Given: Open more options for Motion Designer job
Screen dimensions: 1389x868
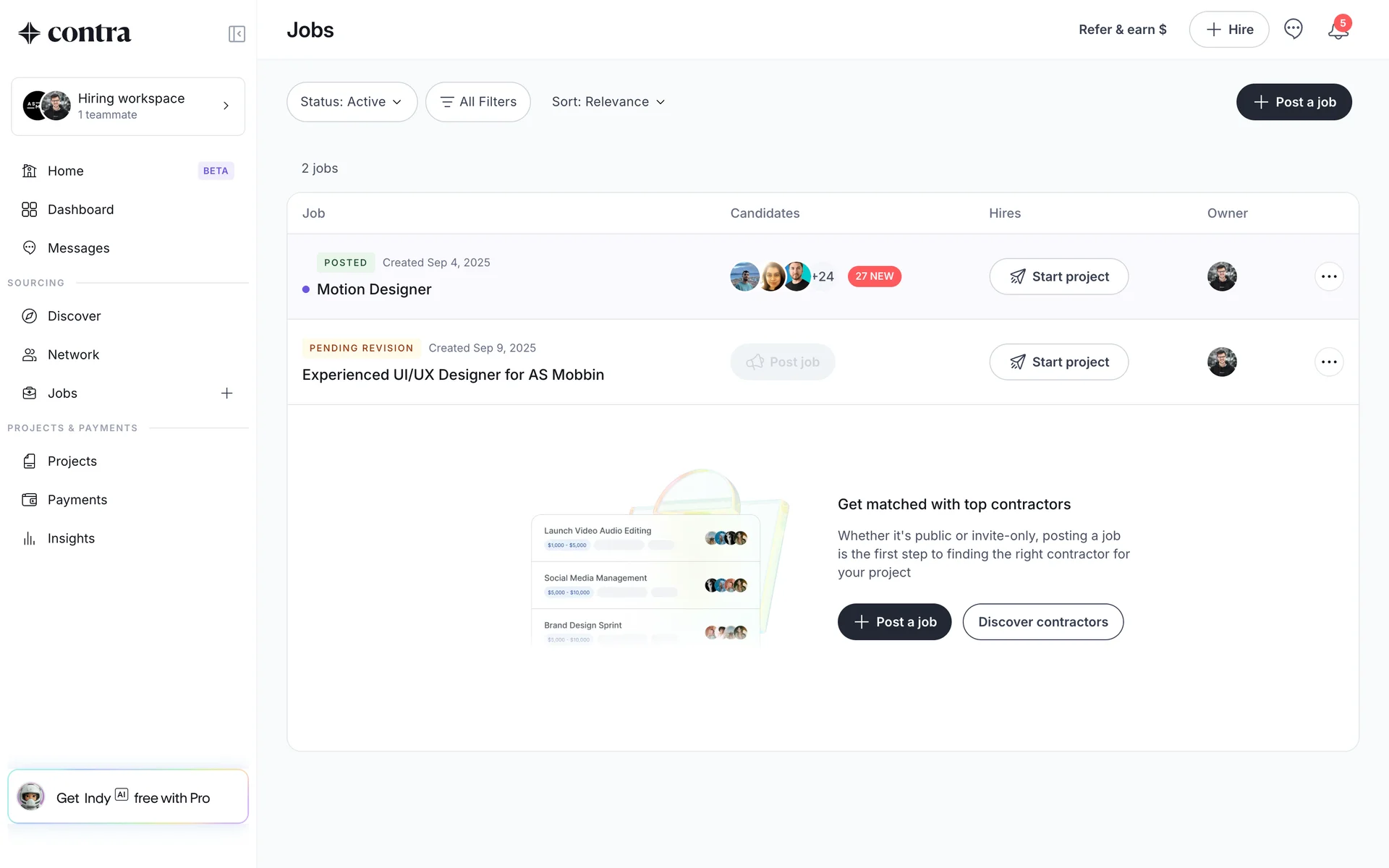Looking at the screenshot, I should [1328, 276].
